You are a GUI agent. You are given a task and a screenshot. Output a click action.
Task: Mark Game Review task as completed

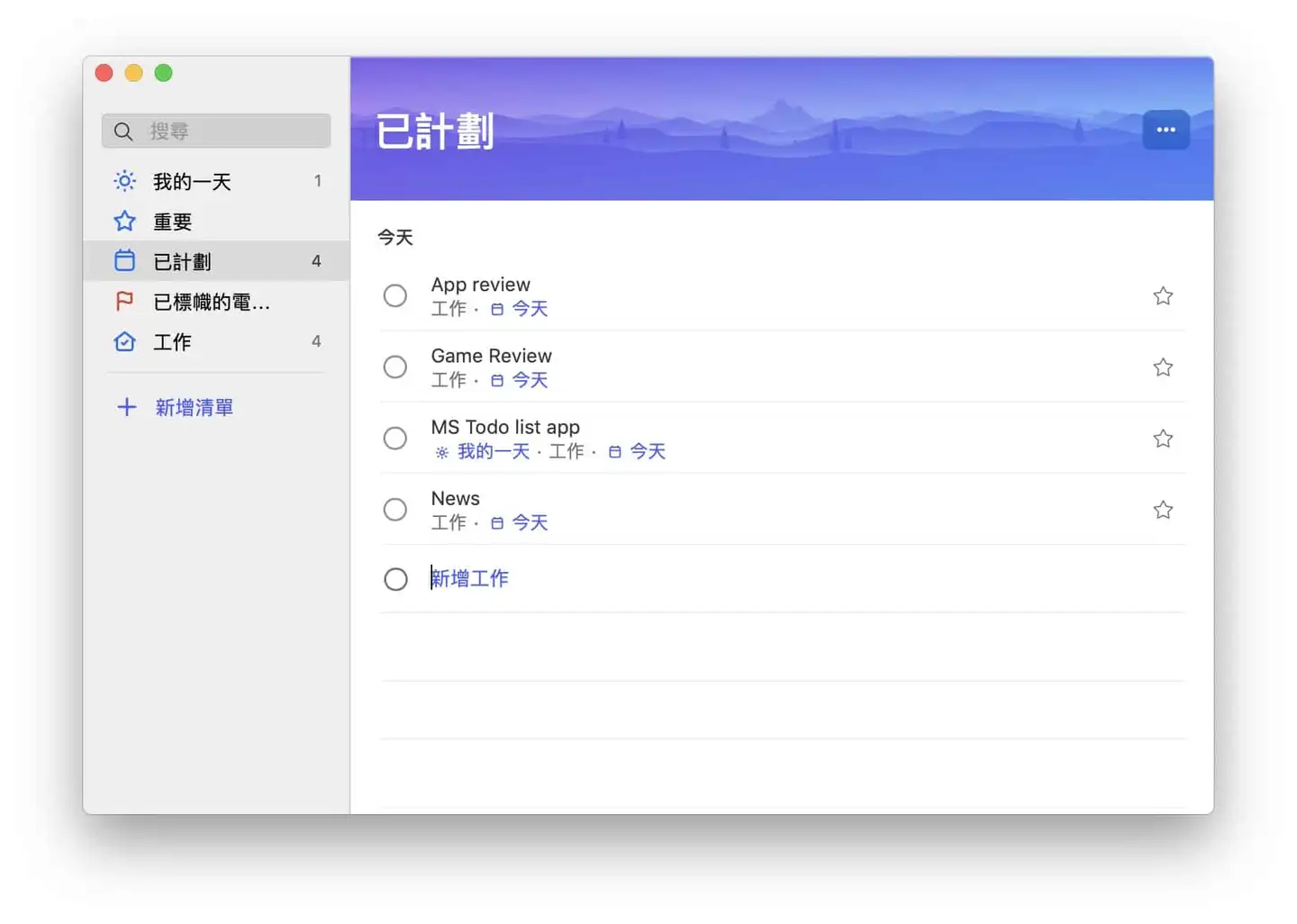(x=395, y=367)
